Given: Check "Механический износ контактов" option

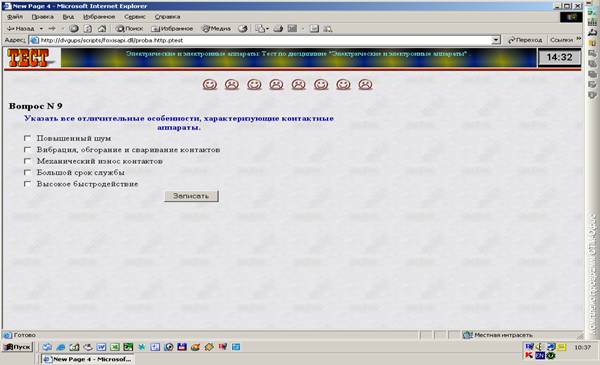Looking at the screenshot, I should tap(27, 161).
